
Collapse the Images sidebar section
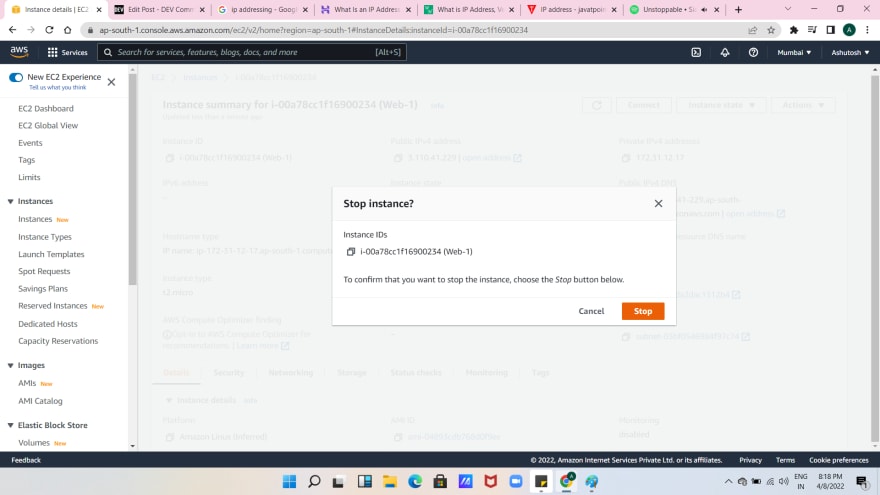(x=10, y=365)
